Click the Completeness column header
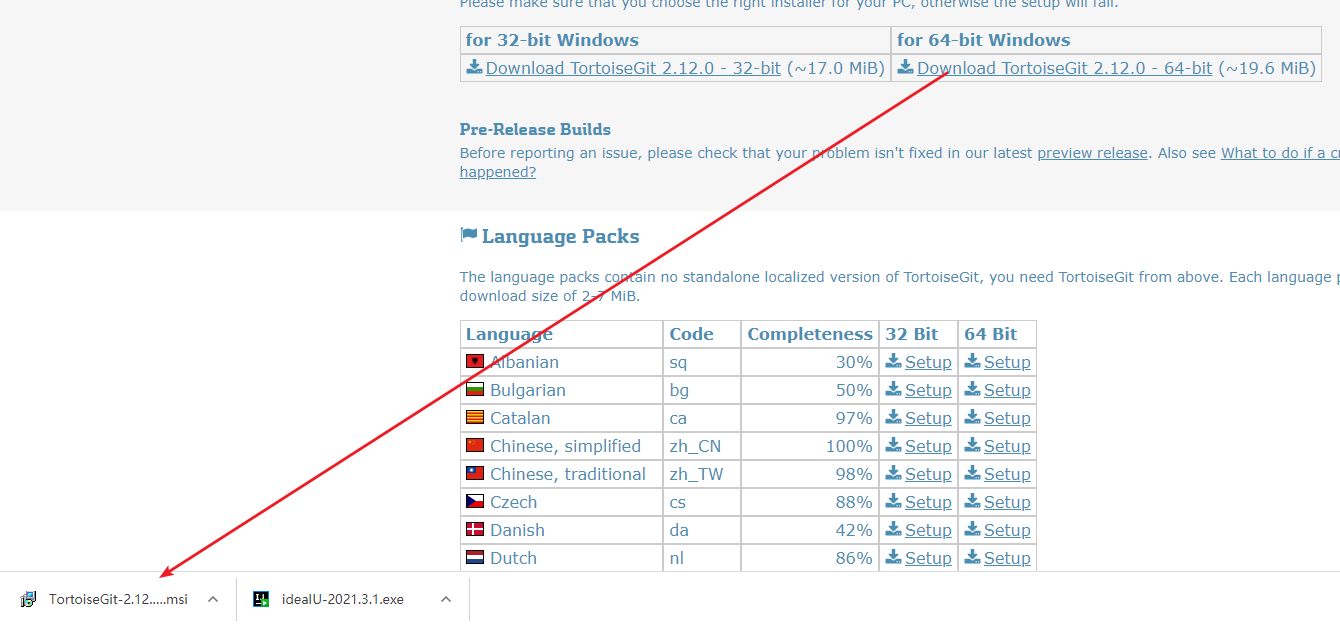 click(x=810, y=334)
